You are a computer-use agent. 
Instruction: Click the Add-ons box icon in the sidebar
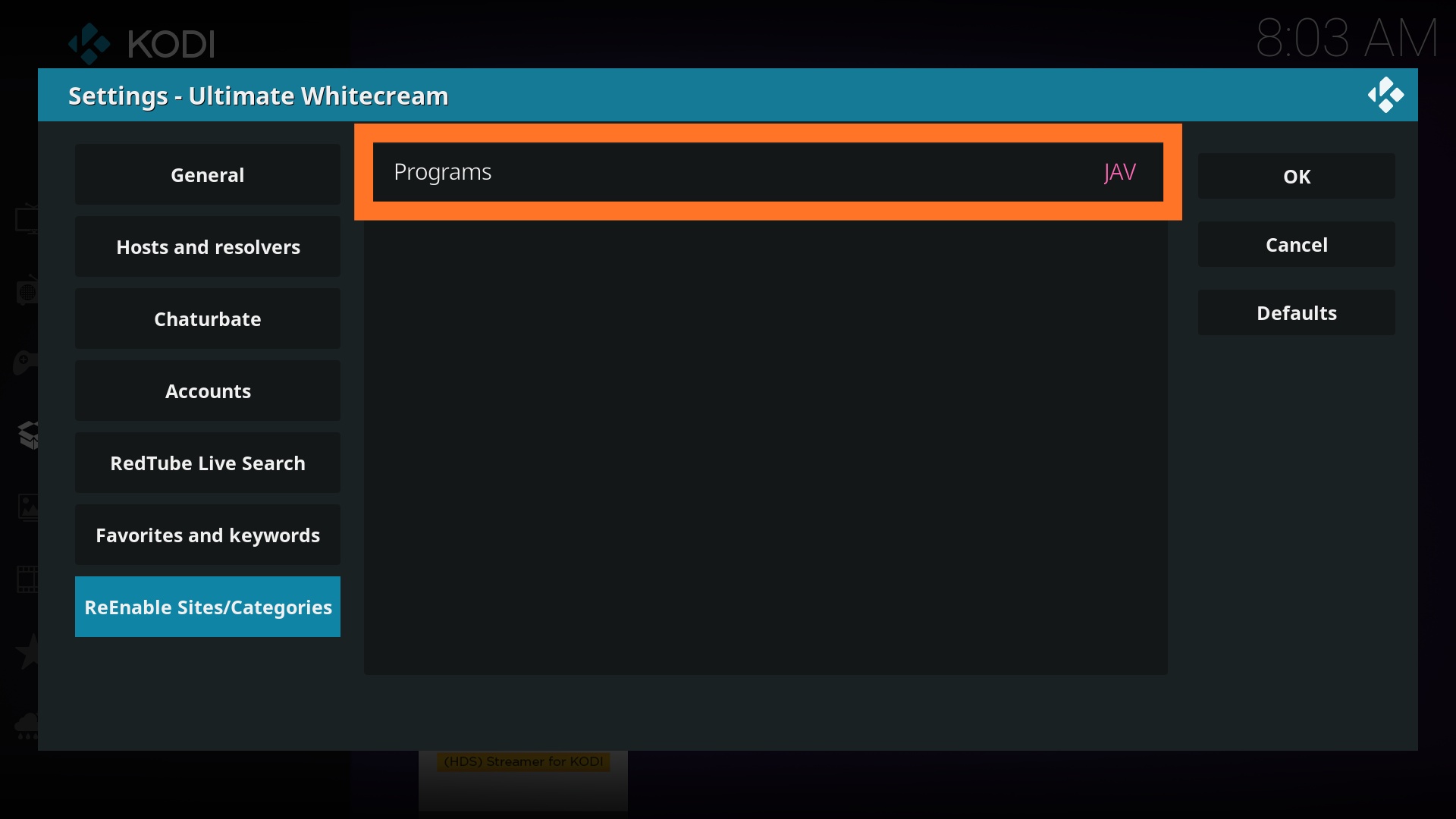pos(29,435)
